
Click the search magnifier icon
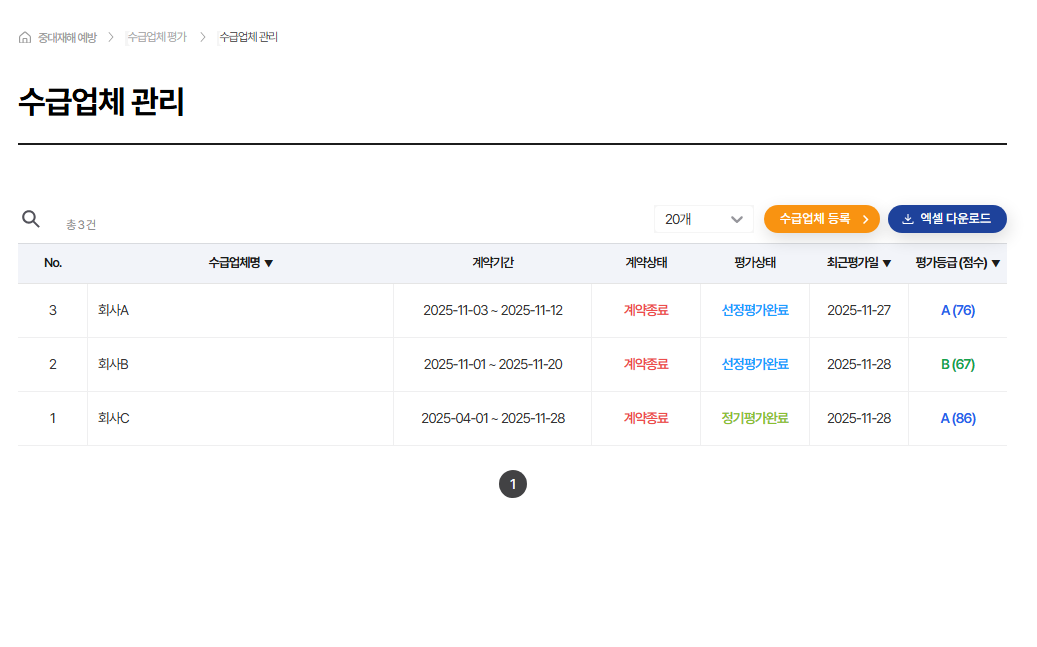tap(31, 219)
